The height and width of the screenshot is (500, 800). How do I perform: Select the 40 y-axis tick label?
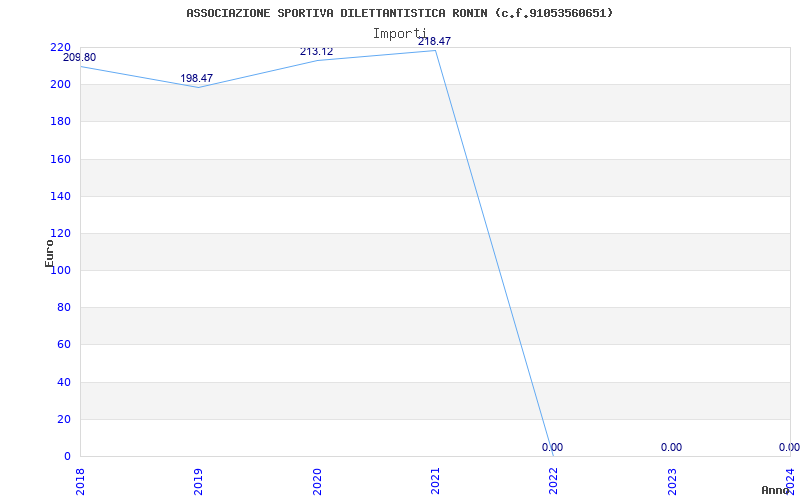coord(64,382)
